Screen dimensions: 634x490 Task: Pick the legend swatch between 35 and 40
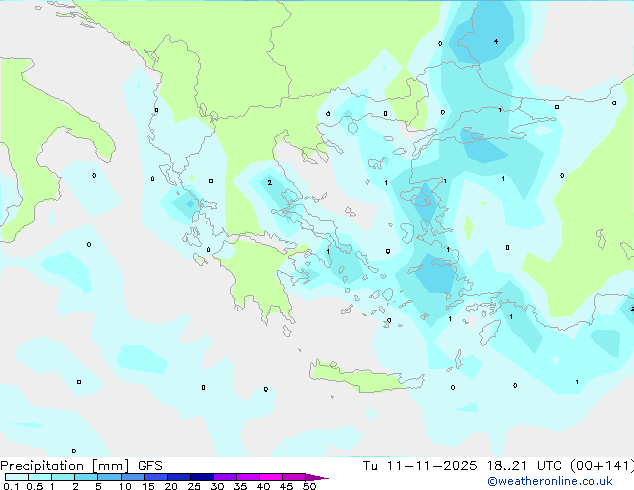(x=248, y=477)
